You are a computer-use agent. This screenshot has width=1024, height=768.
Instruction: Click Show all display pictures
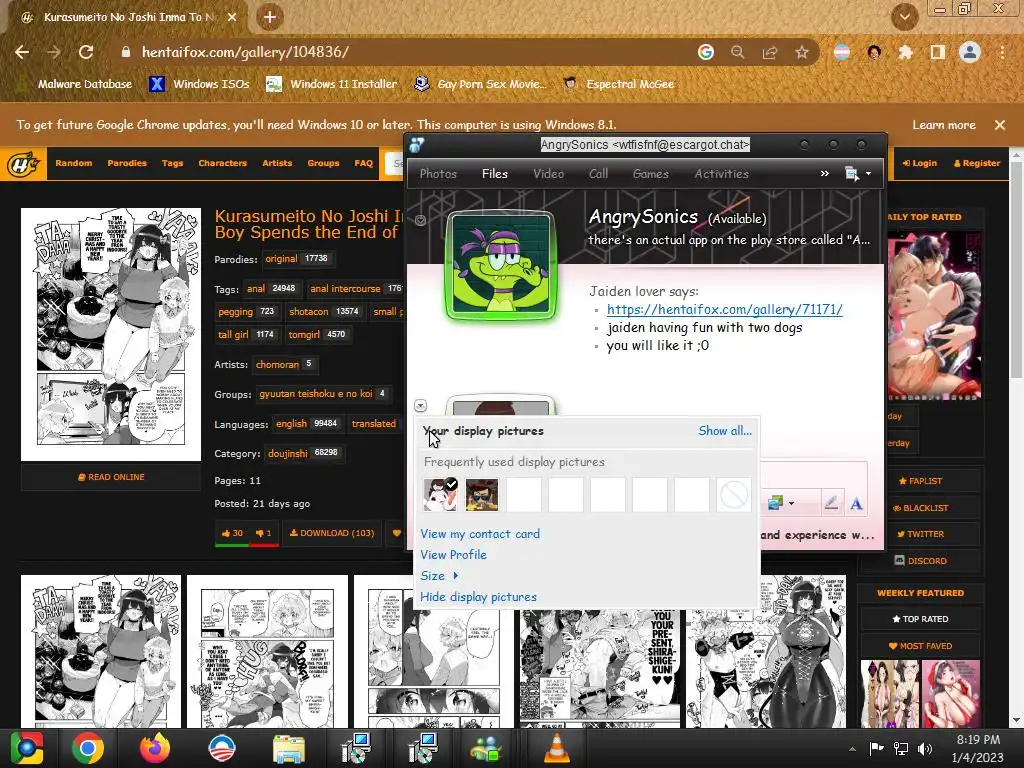pyautogui.click(x=725, y=431)
